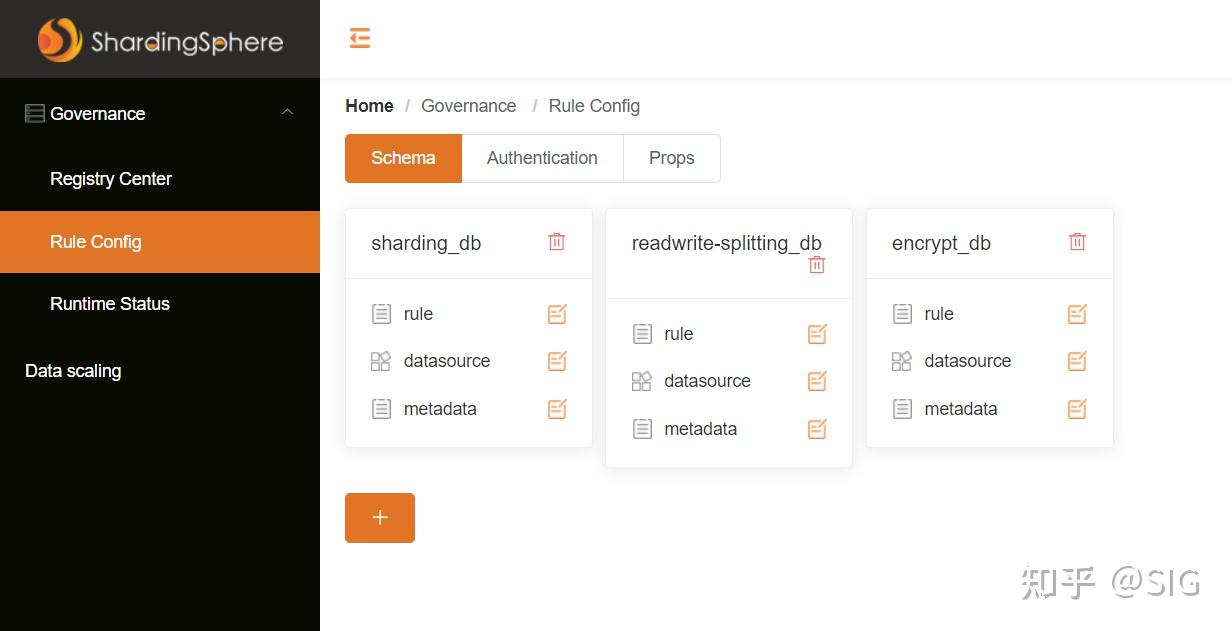Click the metadata label in sharding_db
The image size is (1232, 631).
(x=440, y=409)
